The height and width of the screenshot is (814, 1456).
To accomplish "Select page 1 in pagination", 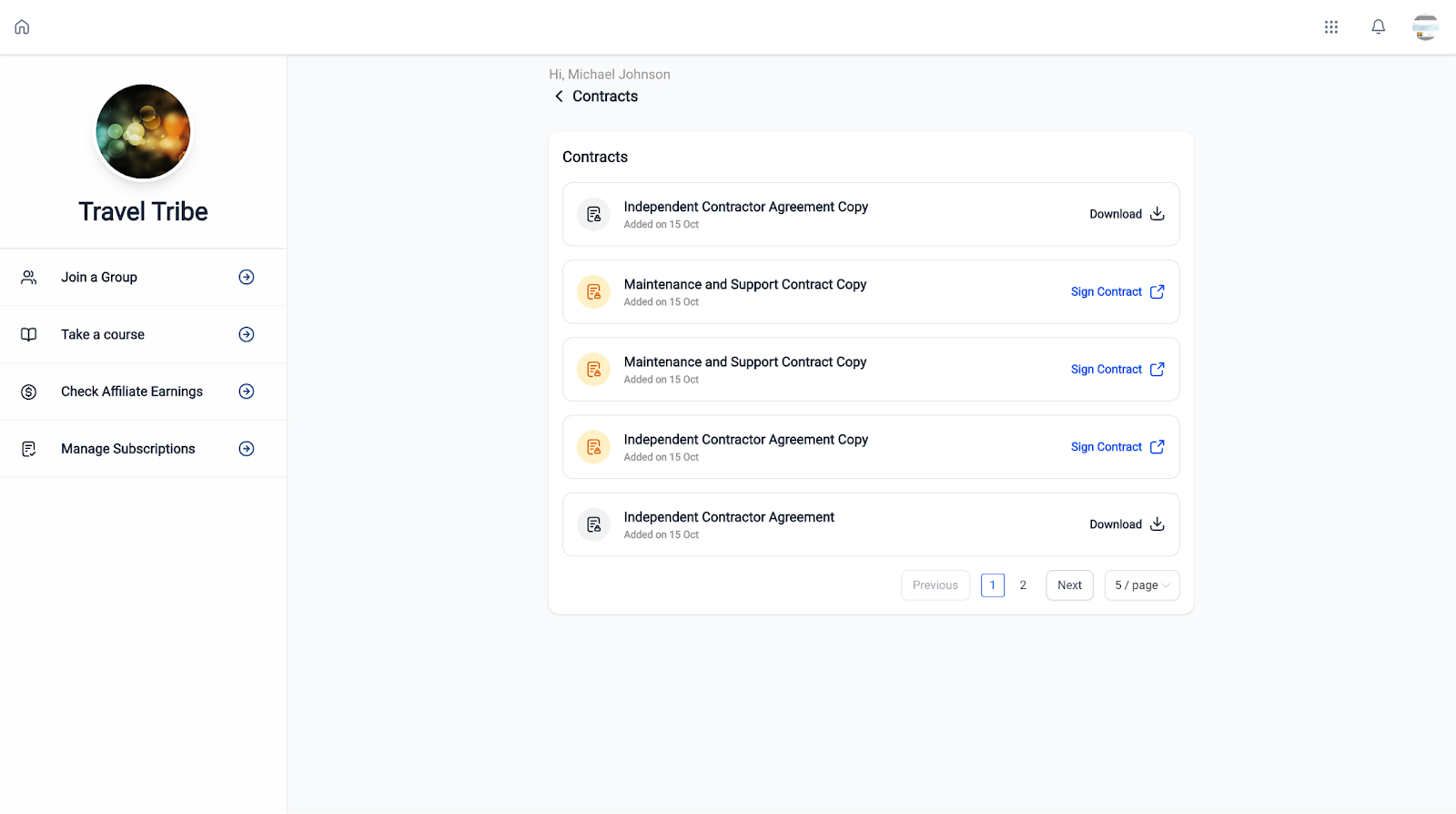I will click(993, 585).
